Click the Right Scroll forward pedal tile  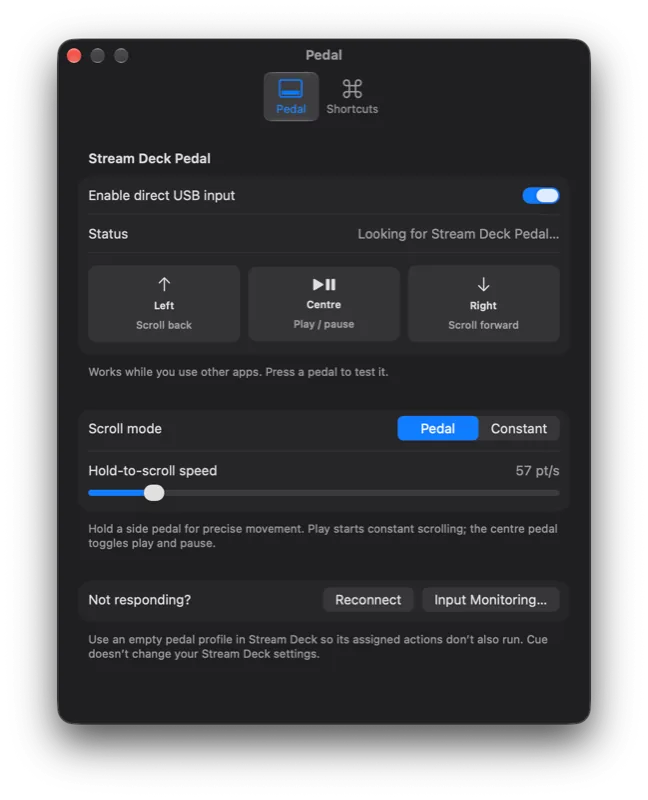pos(483,304)
